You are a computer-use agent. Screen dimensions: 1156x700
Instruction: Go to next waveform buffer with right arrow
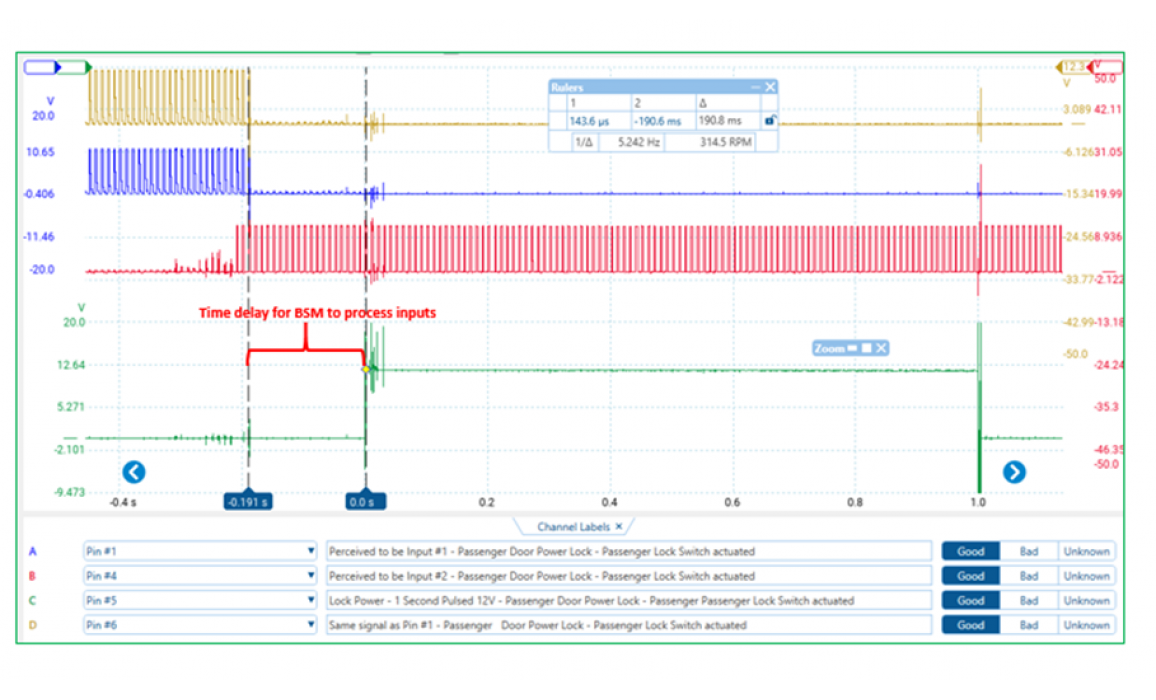coord(1014,472)
